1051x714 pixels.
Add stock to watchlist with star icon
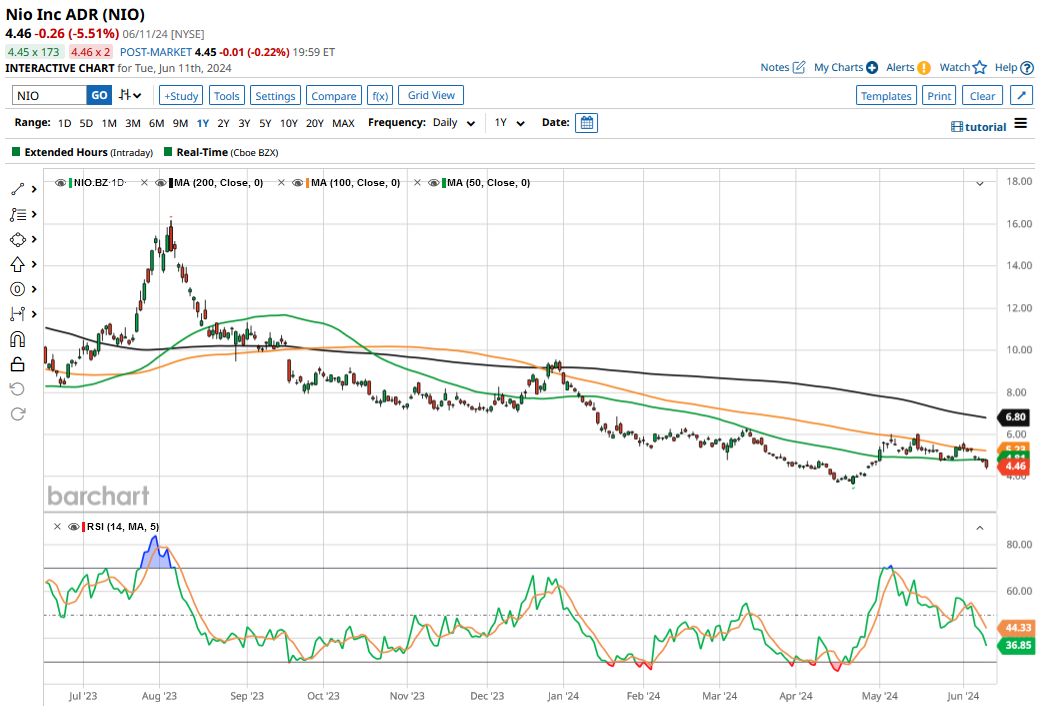point(979,67)
